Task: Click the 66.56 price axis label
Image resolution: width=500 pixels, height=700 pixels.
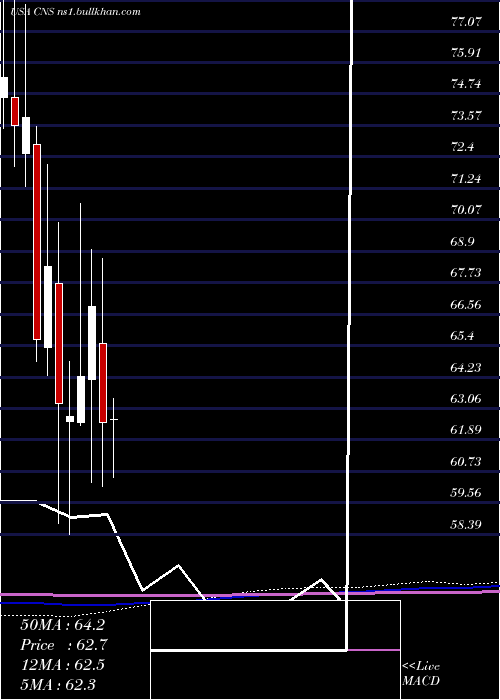Action: [x=467, y=304]
